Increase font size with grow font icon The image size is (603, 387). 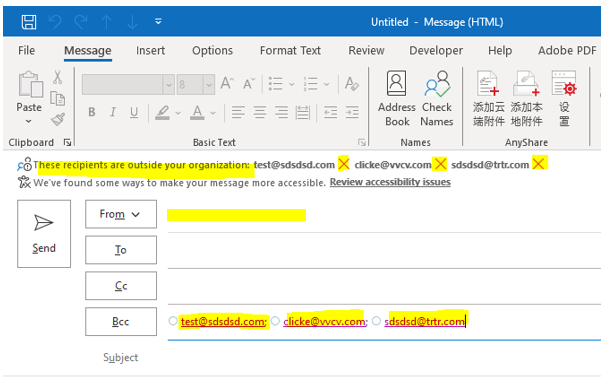coord(227,83)
